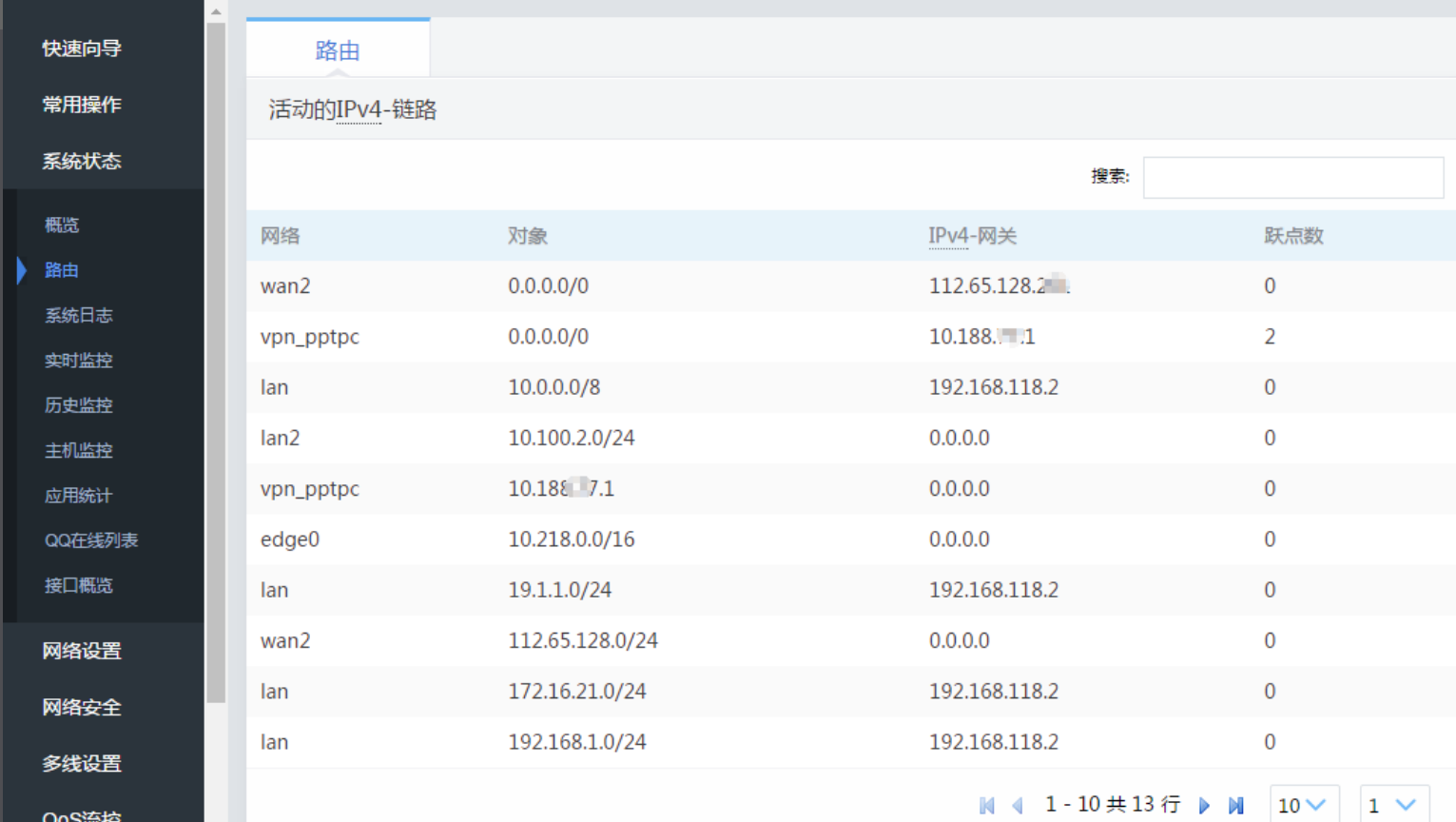The height and width of the screenshot is (822, 1456).
Task: Expand 网络设置 in the sidebar
Action: coord(82,652)
